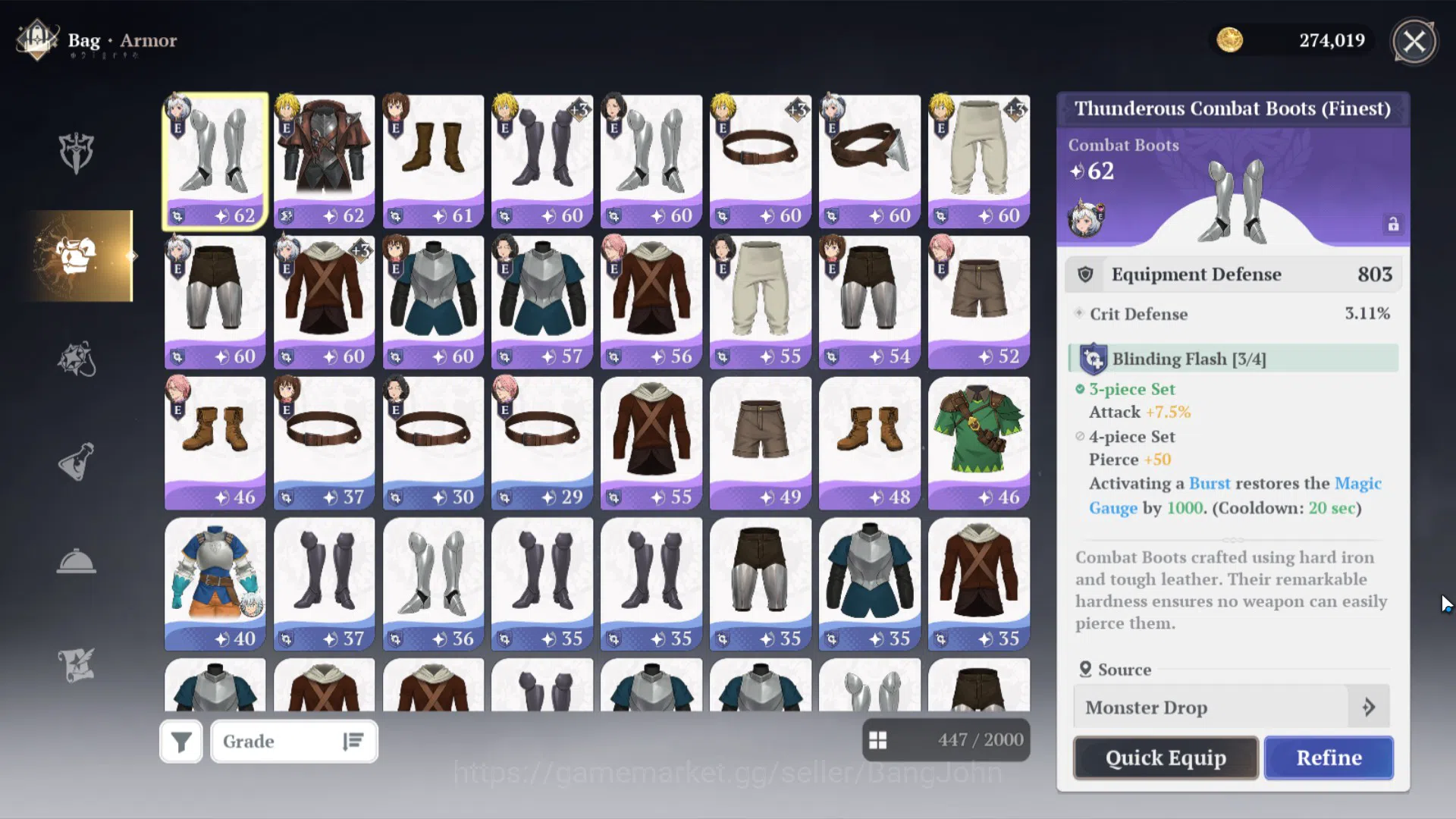Select the belt level 37
Viewport: 1456px width, 819px height.
(x=324, y=444)
